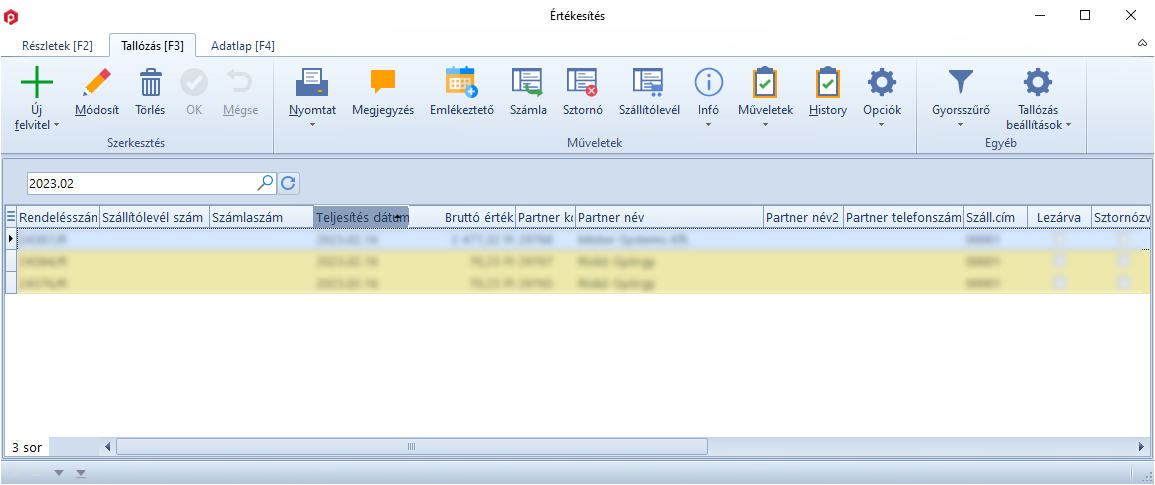The width and height of the screenshot is (1155, 485).
Task: Open the History clipboard icon
Action: point(827,83)
